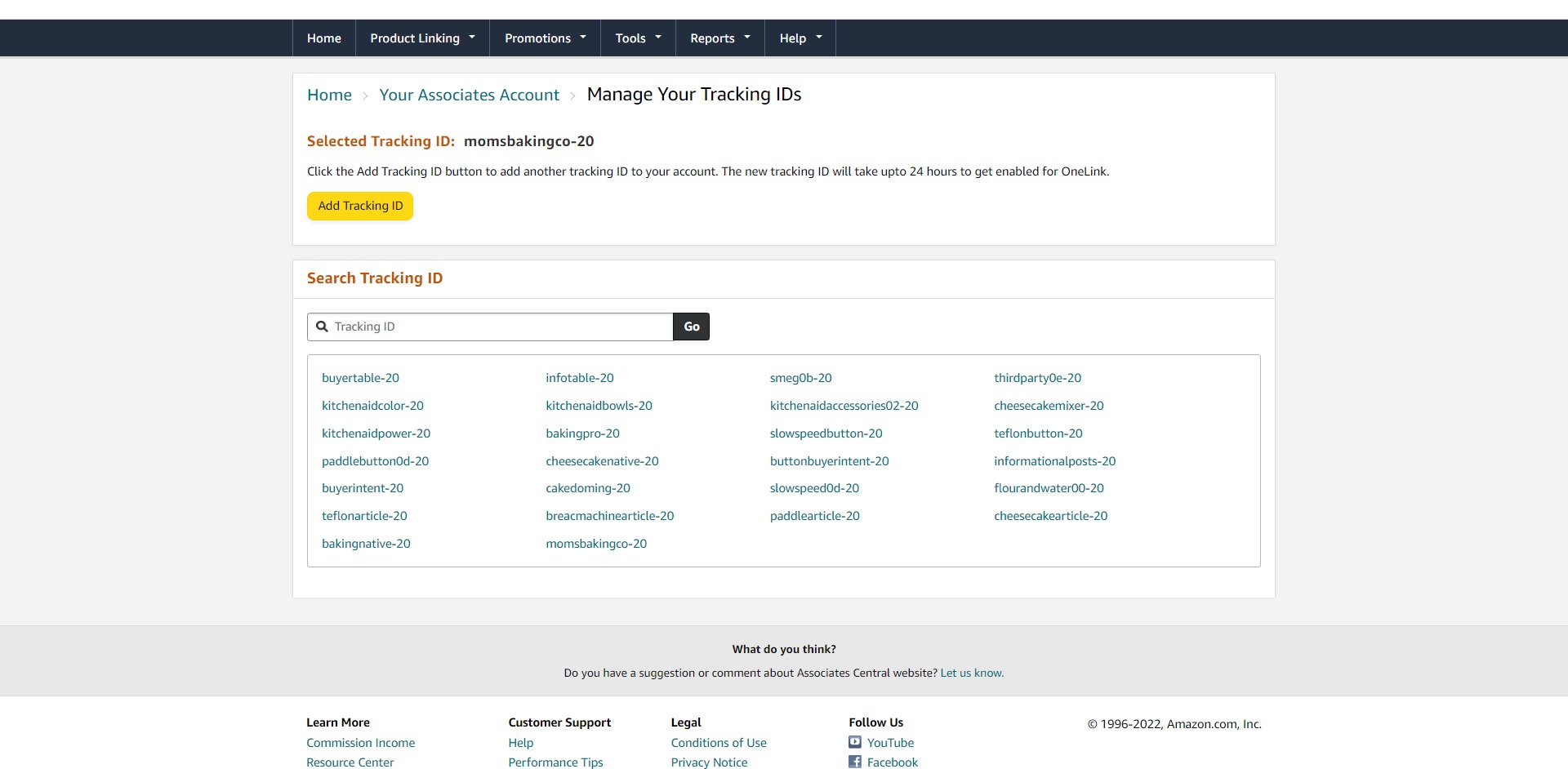Select tracking ID paddlearticle-20
This screenshot has width=1568, height=769.
tap(814, 516)
